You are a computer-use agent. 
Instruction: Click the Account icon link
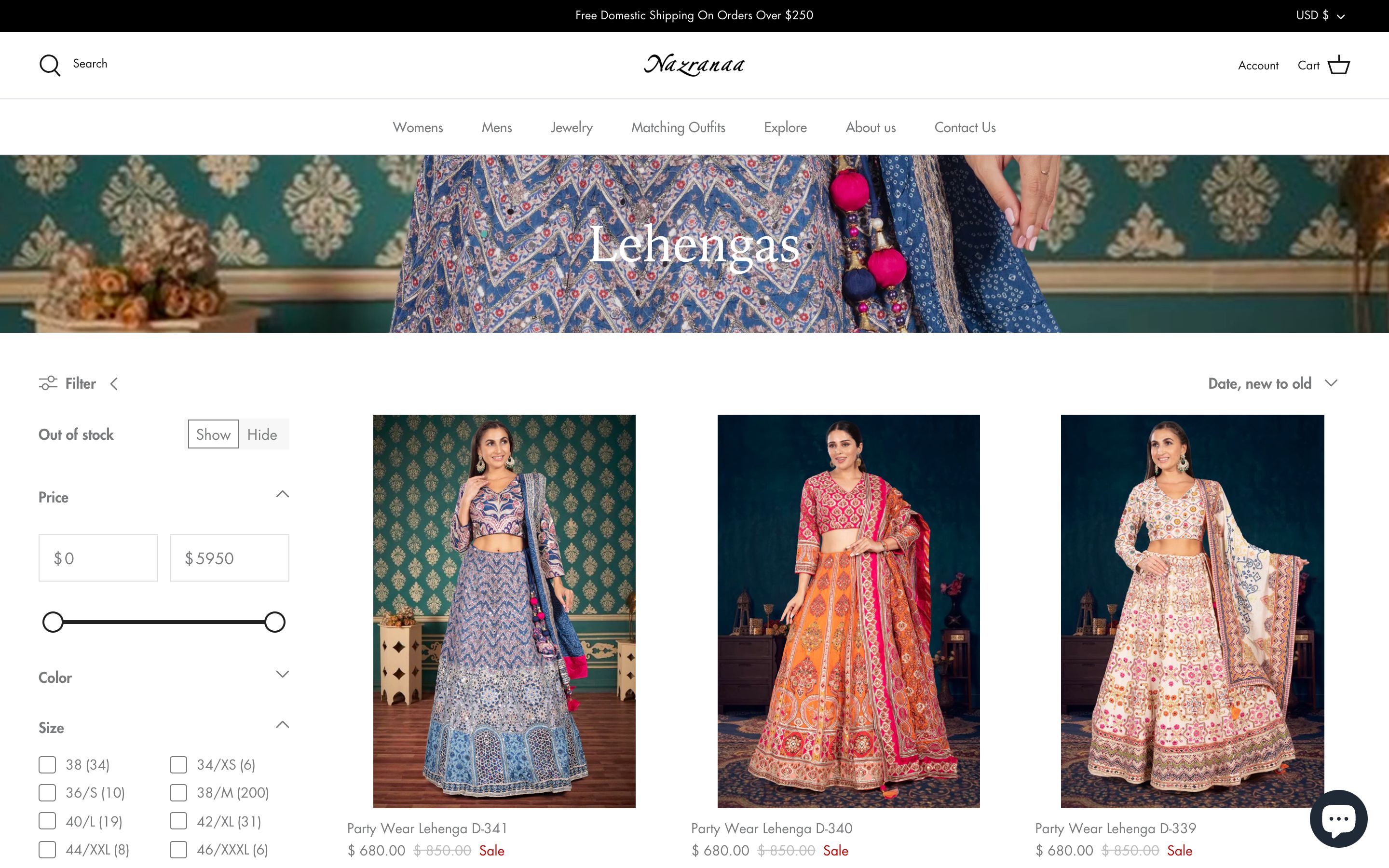click(1258, 65)
